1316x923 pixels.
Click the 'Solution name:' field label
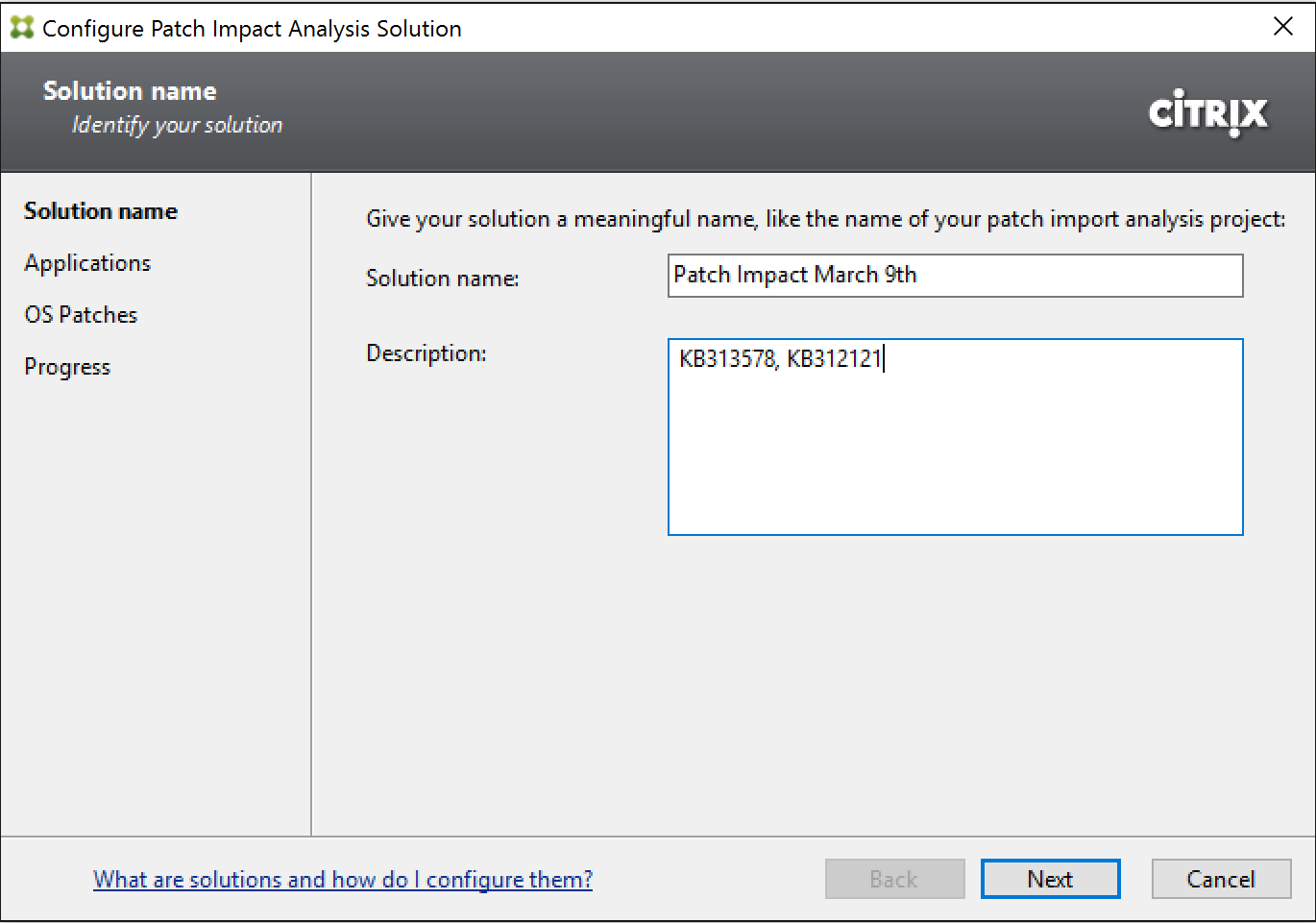click(442, 279)
